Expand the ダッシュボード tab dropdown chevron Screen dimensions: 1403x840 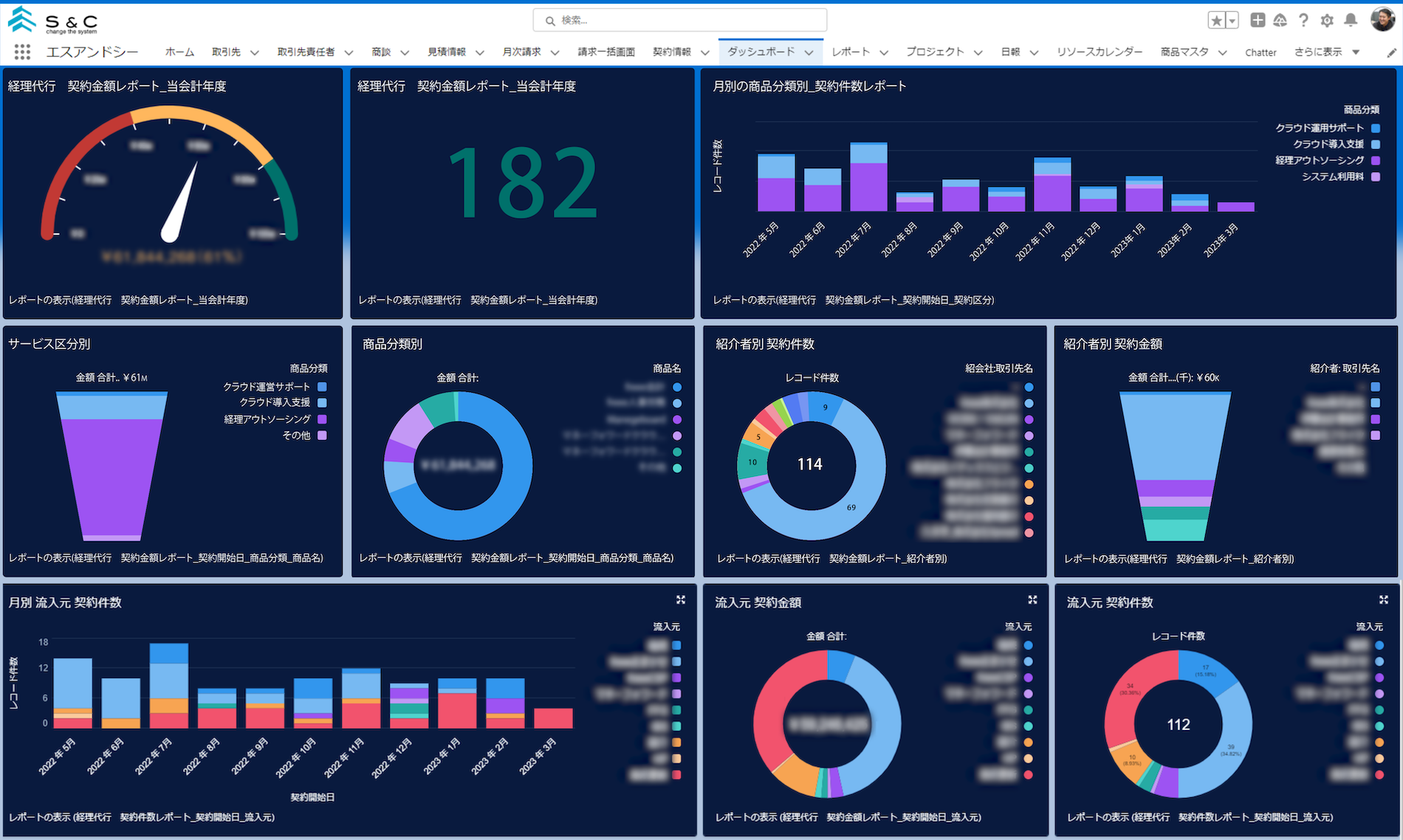[809, 52]
